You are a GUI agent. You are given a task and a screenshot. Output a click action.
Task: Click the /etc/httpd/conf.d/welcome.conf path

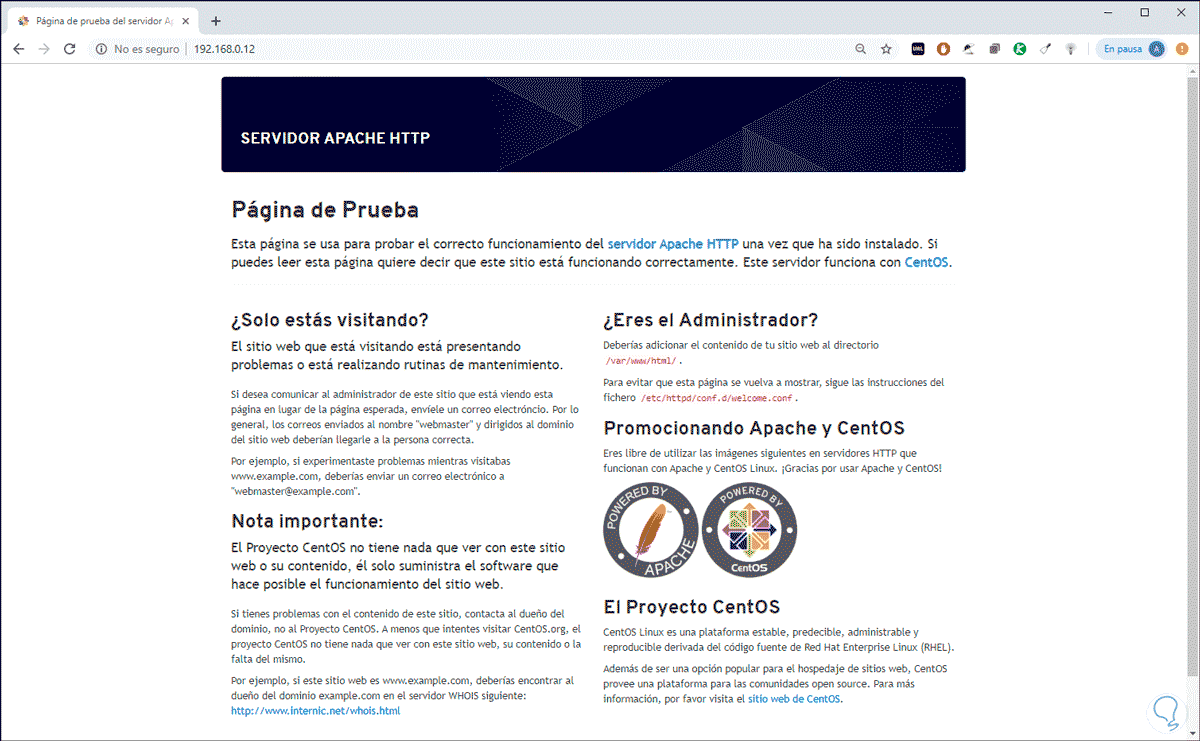(716, 398)
